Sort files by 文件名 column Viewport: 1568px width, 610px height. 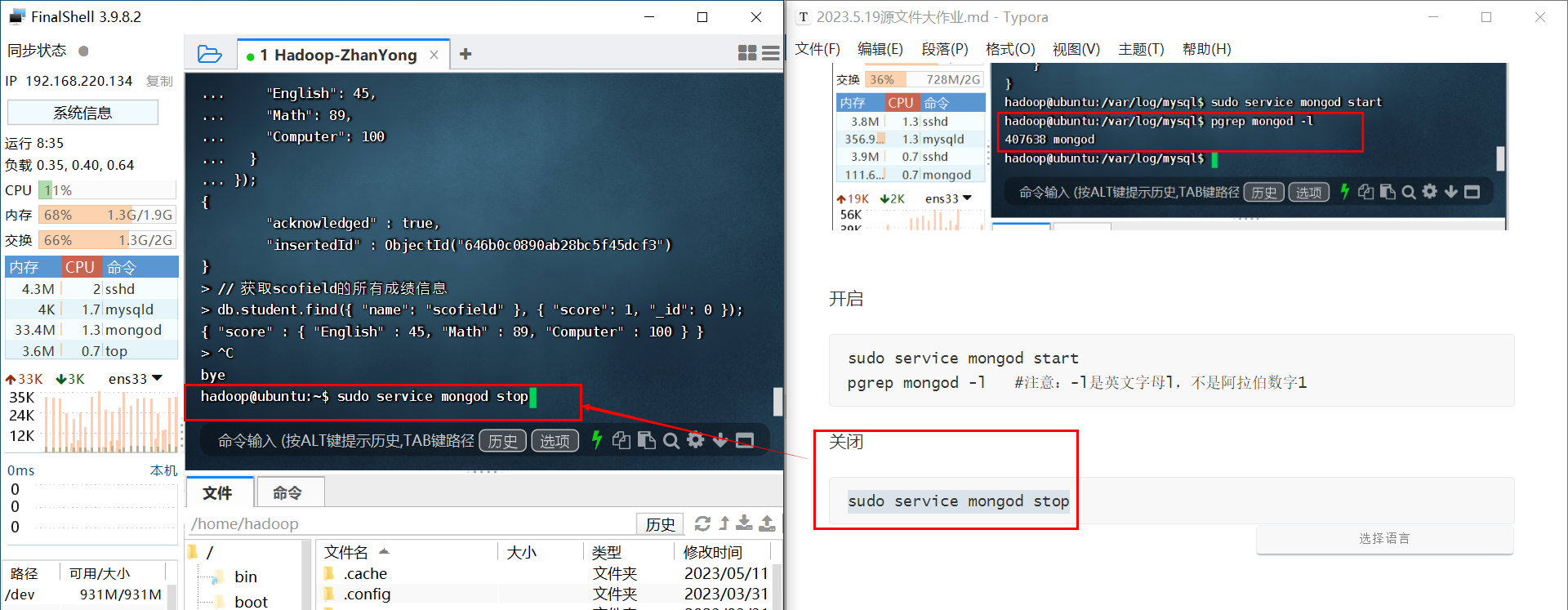coord(407,552)
